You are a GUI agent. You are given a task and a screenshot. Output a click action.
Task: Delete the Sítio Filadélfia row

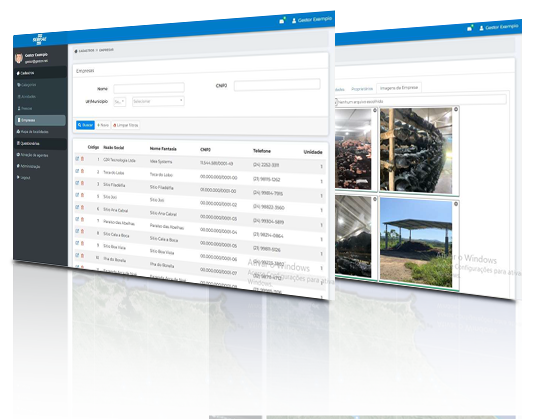tap(82, 183)
